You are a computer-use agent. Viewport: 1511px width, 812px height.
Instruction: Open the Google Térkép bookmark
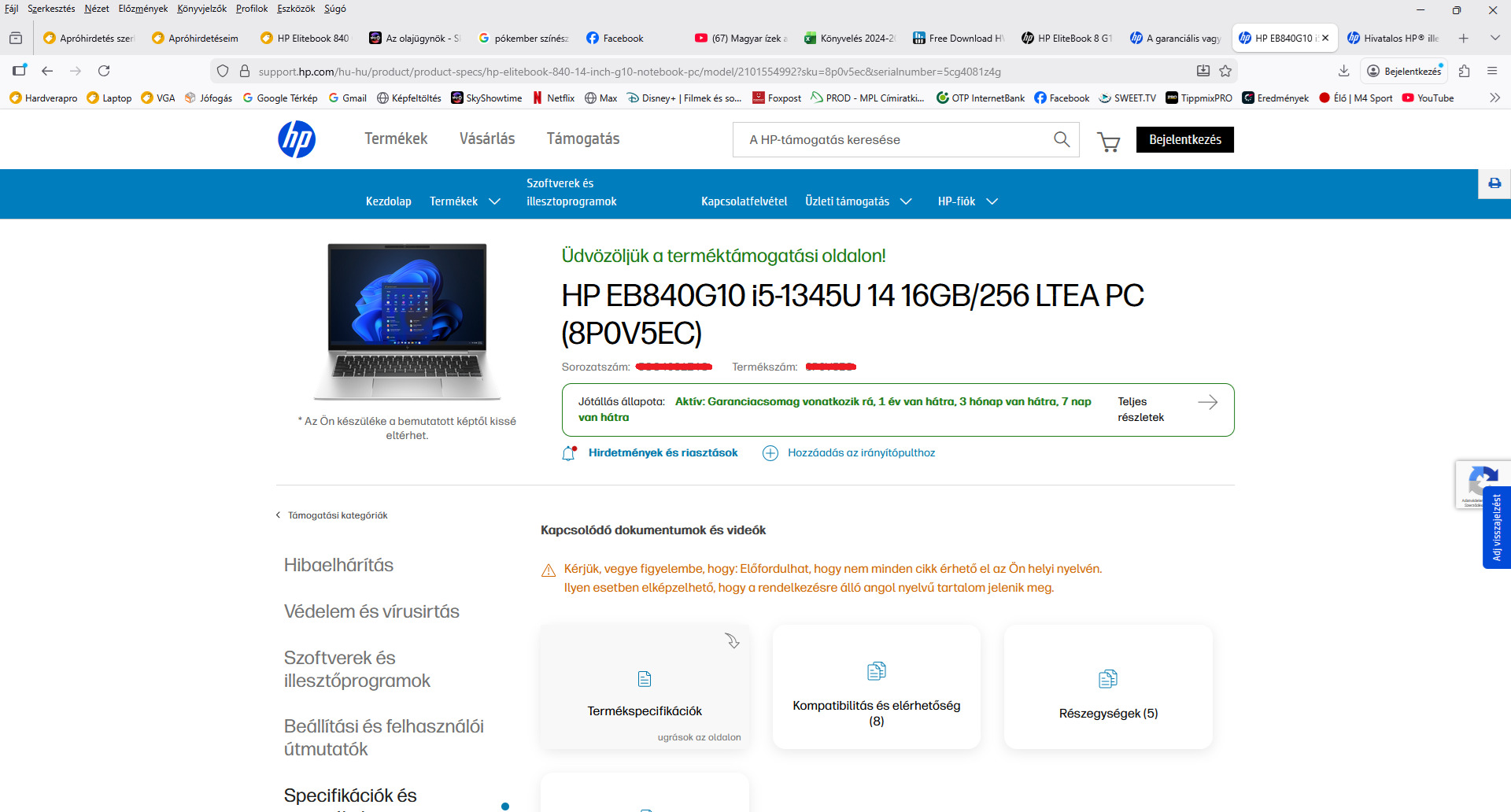click(279, 98)
